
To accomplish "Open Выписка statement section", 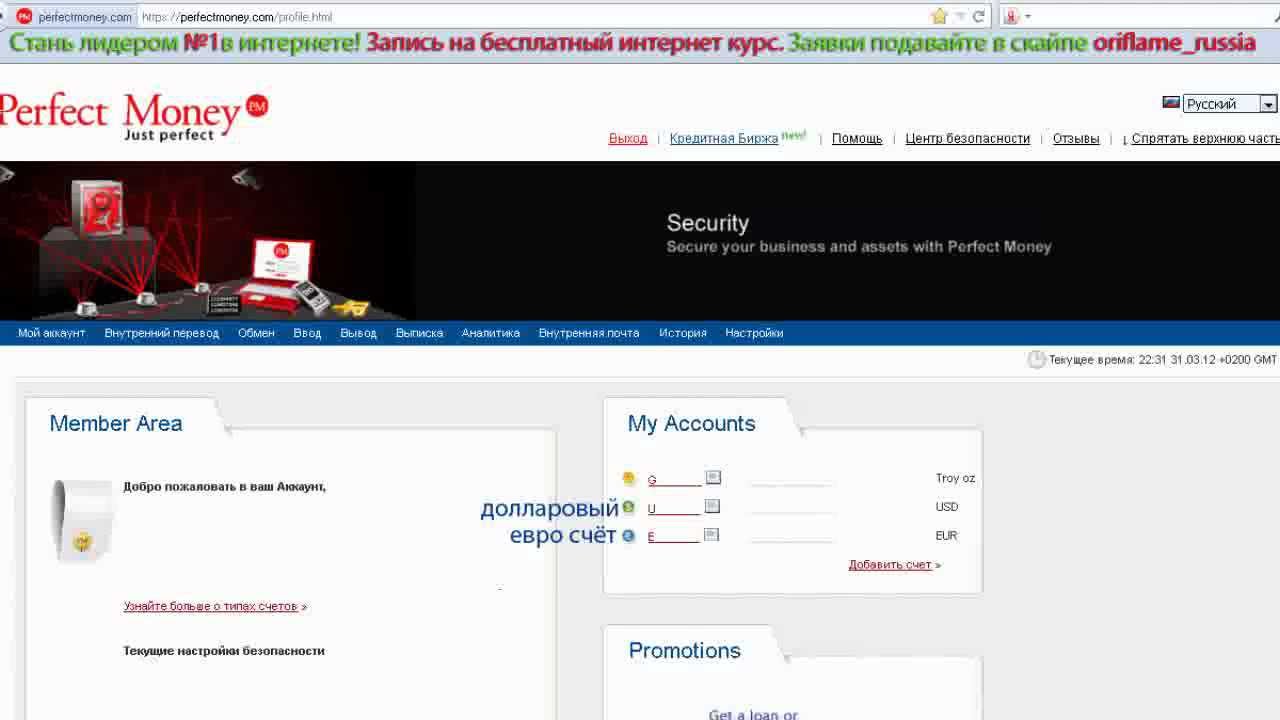I will tap(419, 333).
